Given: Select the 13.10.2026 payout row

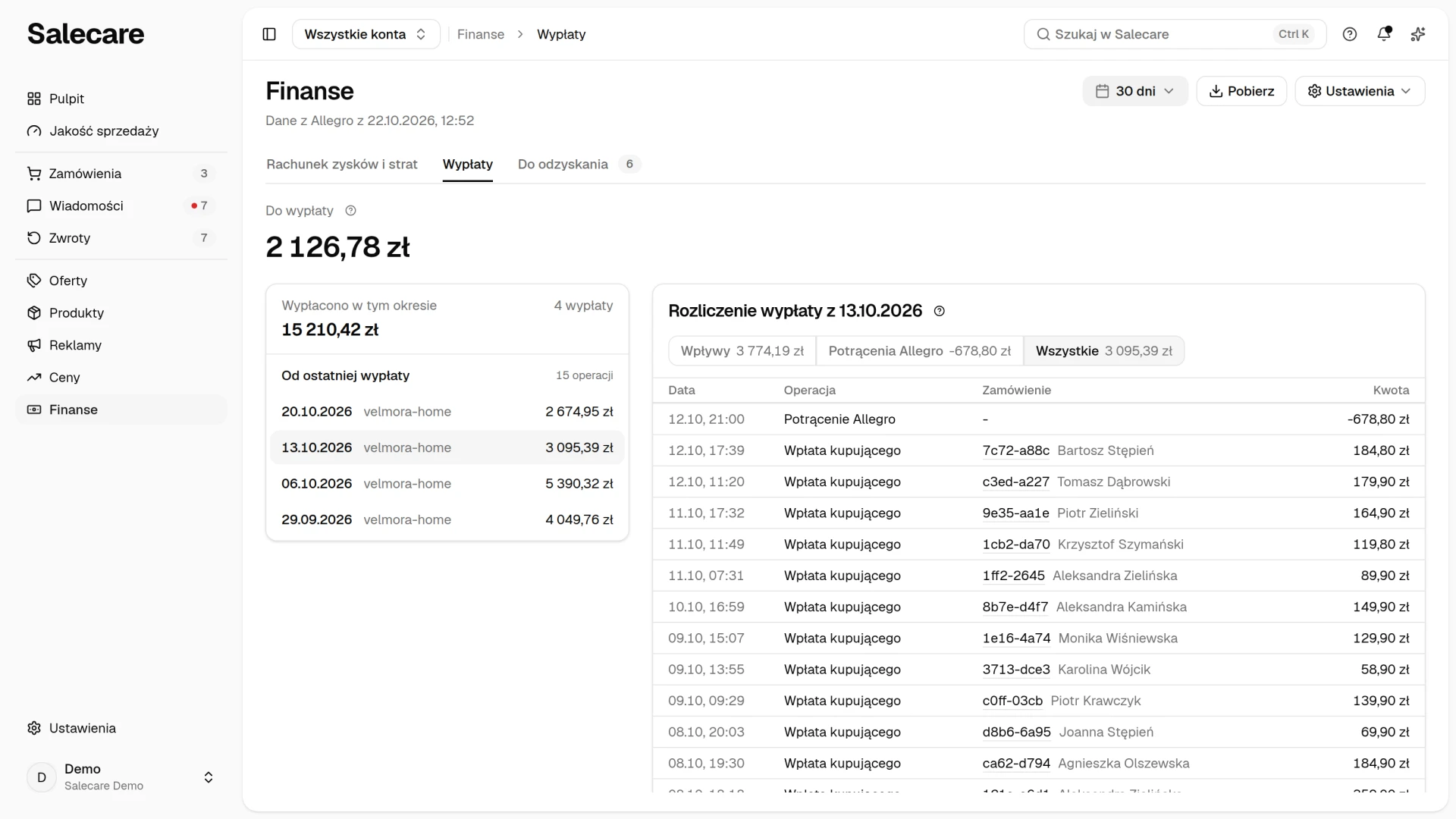Looking at the screenshot, I should [447, 447].
